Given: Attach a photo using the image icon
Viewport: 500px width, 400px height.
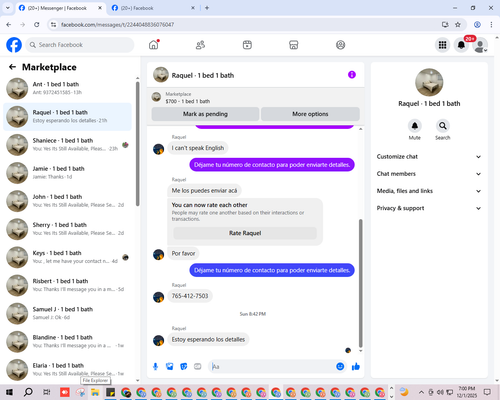Looking at the screenshot, I should click(170, 367).
